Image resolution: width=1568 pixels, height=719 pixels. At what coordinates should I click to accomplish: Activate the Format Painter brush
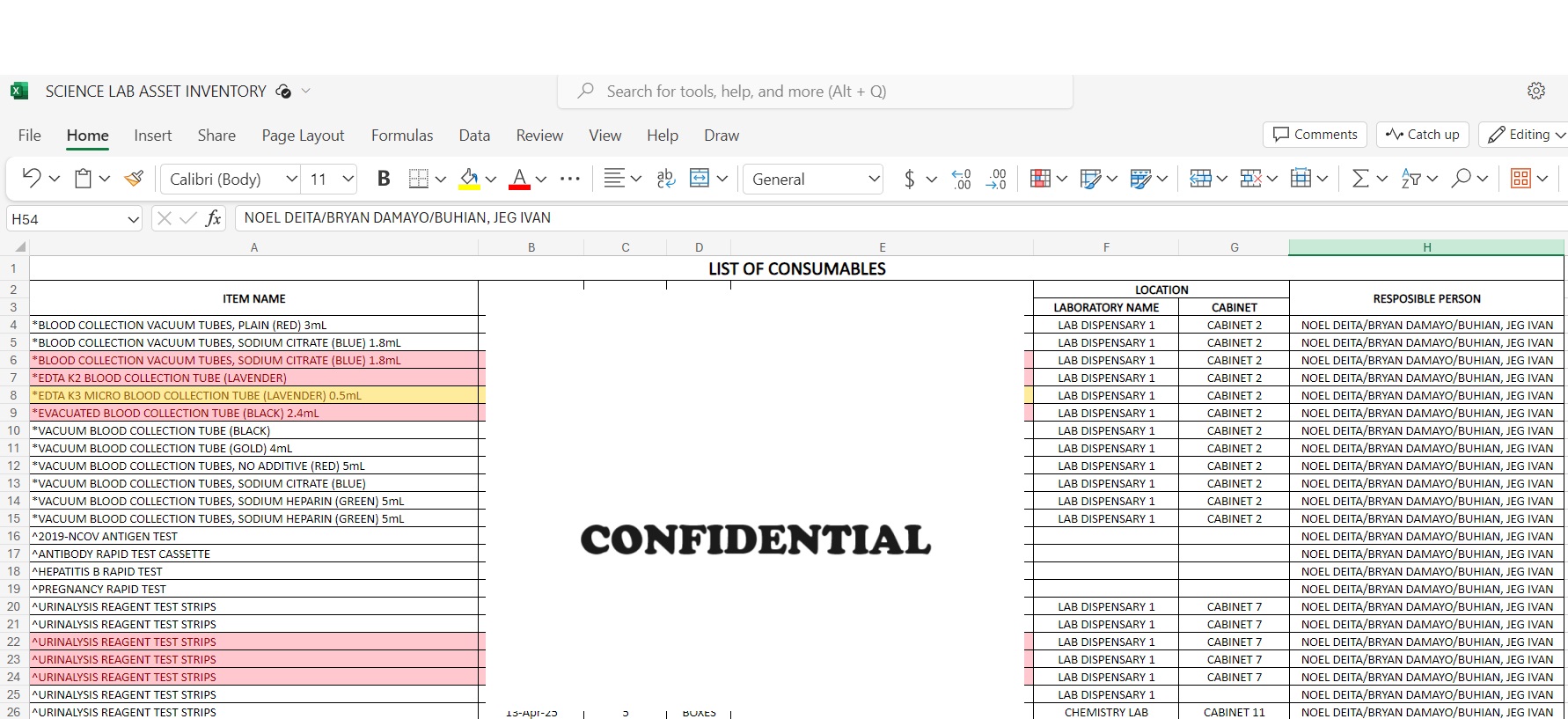[134, 179]
